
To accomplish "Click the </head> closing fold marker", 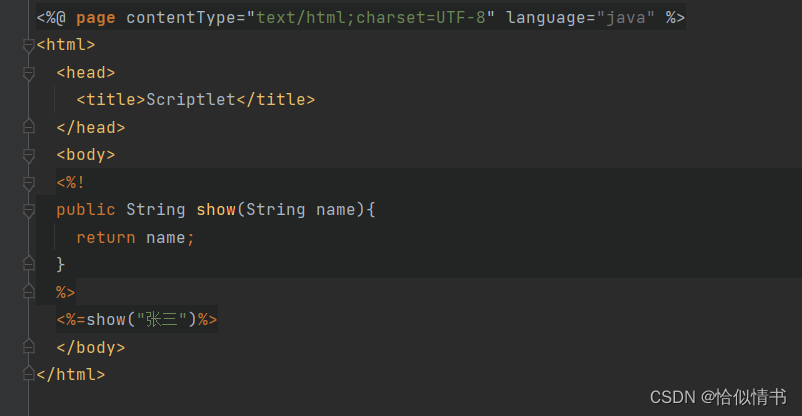I will (29, 126).
